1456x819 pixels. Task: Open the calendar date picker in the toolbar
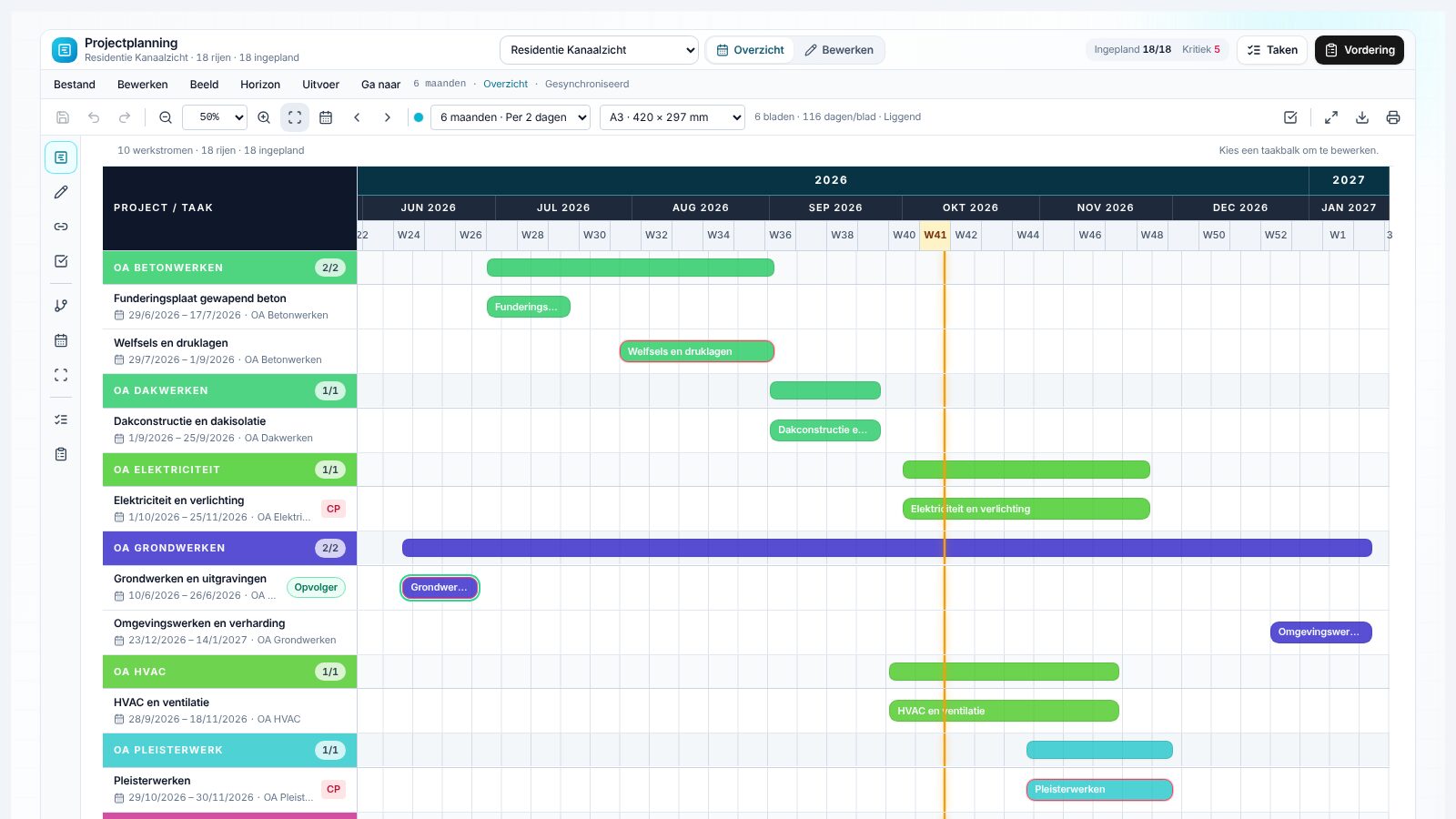(x=326, y=117)
